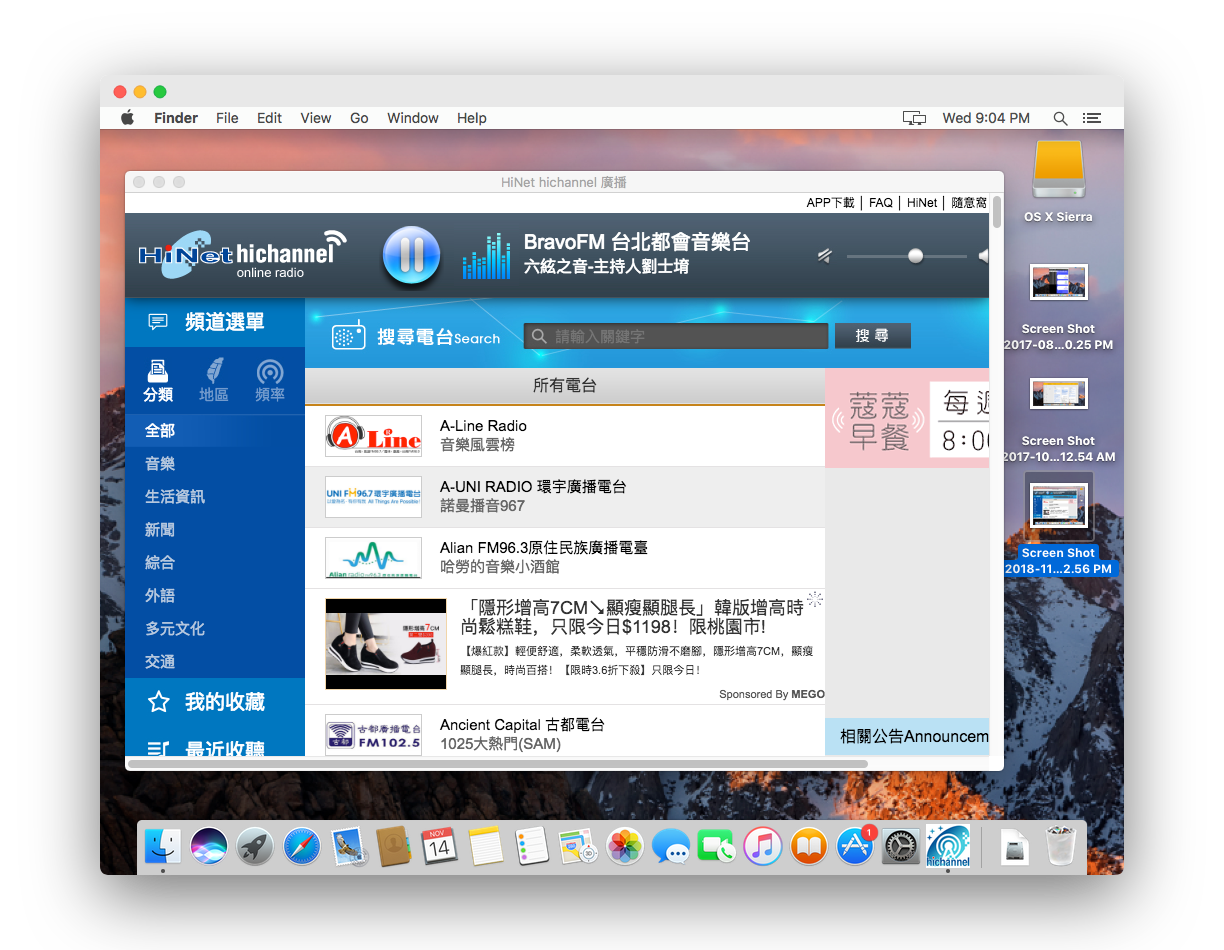Launch Safari from the Dock
The image size is (1224, 950).
301,848
